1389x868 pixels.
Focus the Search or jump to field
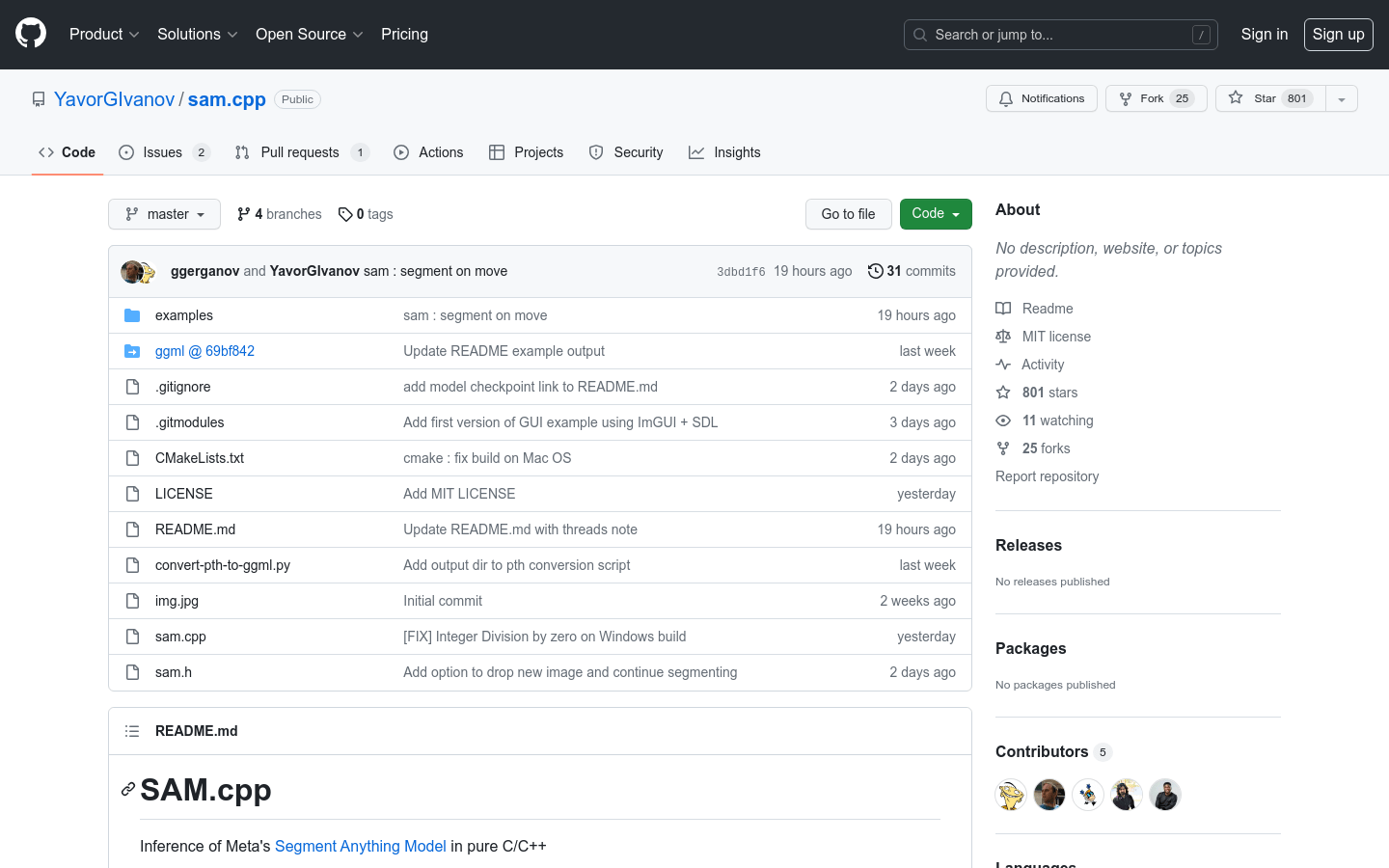pyautogui.click(x=1060, y=35)
